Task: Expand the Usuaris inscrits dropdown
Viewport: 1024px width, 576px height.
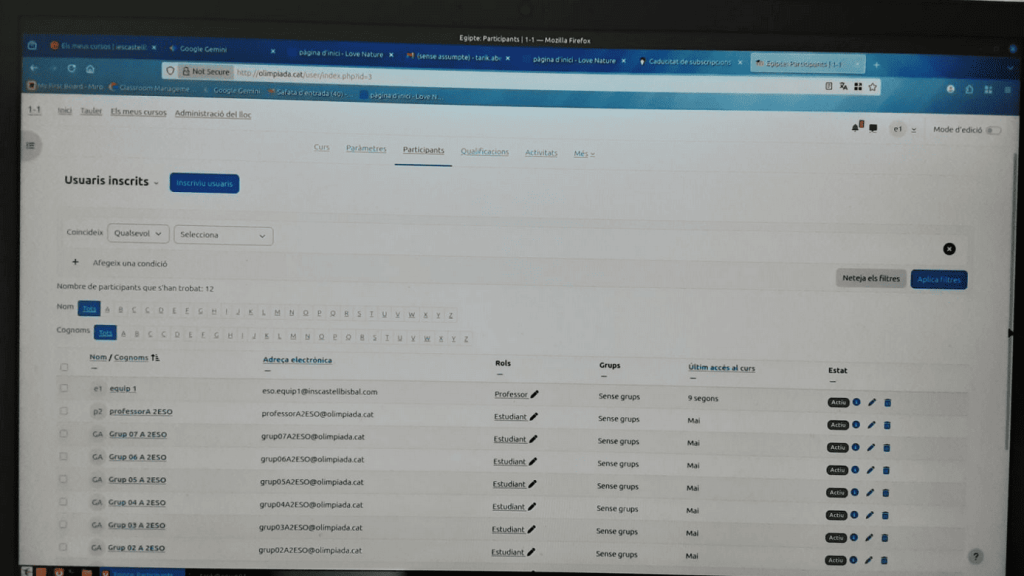Action: click(x=157, y=183)
